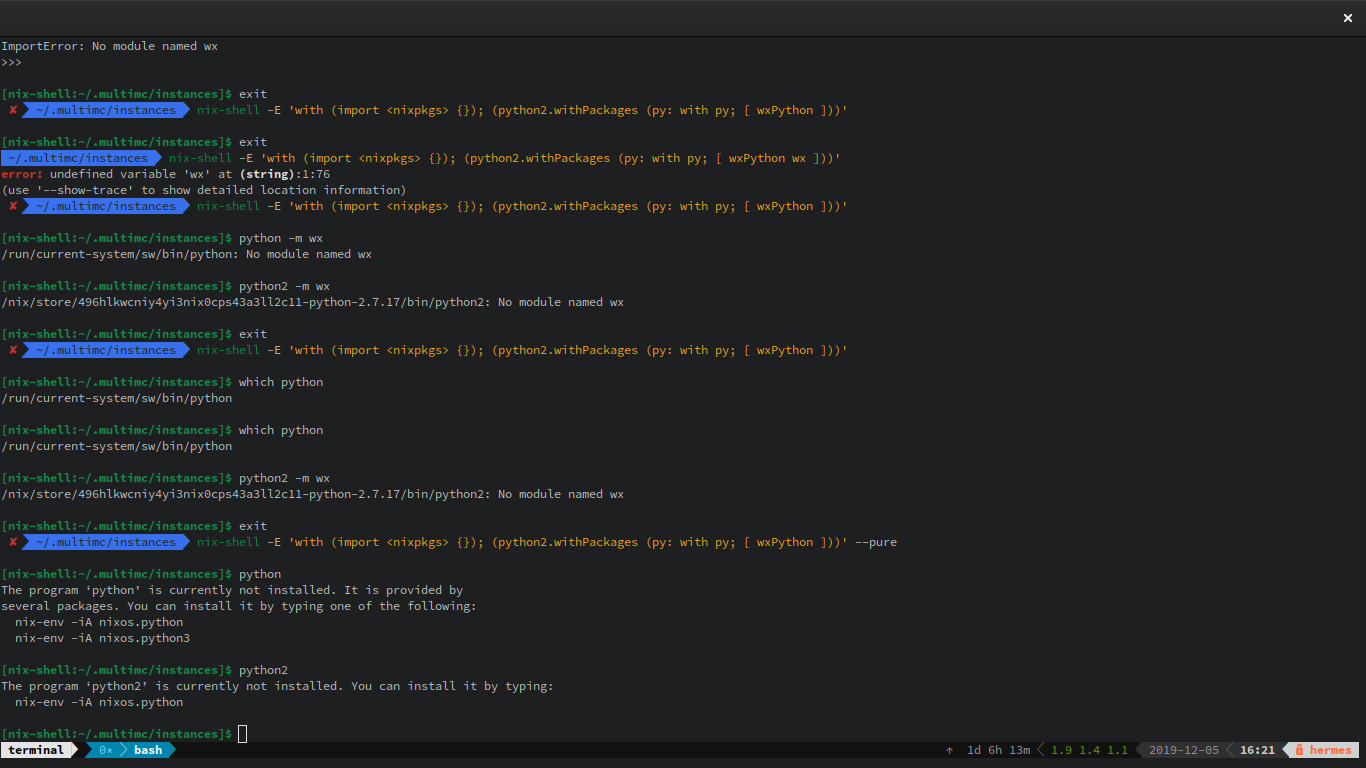Select tmux window index 0* in the status bar

(x=105, y=750)
